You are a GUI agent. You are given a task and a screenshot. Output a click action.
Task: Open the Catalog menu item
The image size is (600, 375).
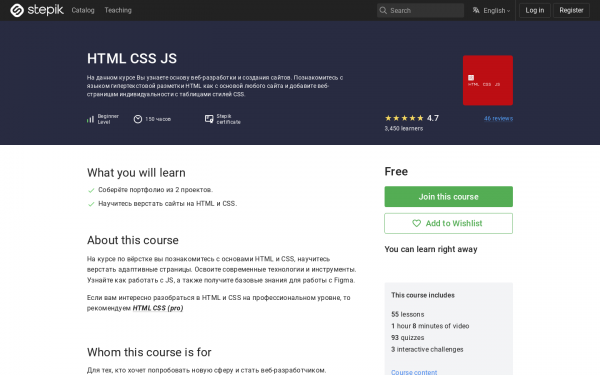(x=83, y=10)
